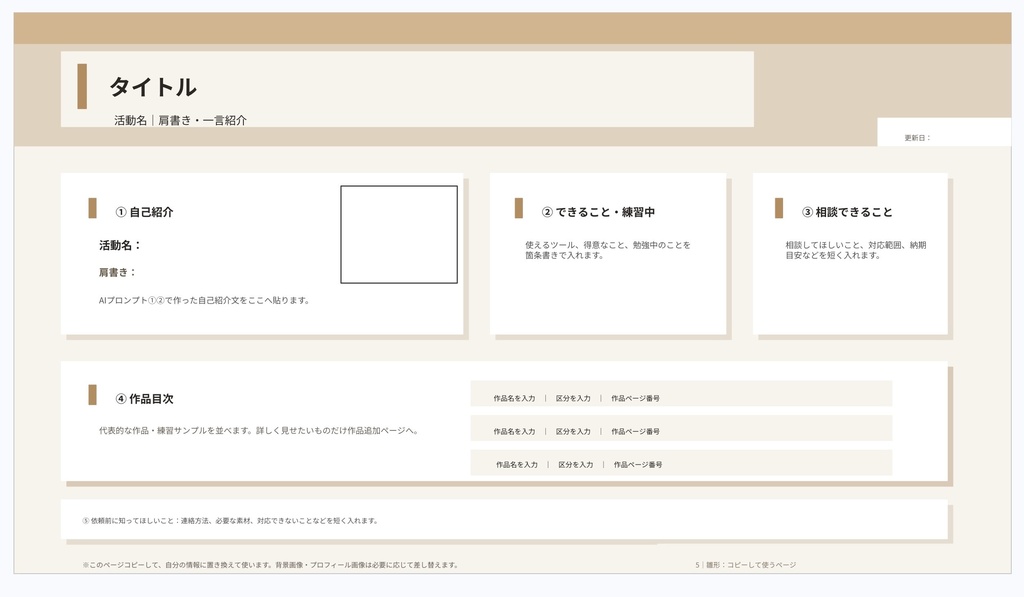Click the empty profile image placeholder box
The height and width of the screenshot is (597, 1024).
(399, 234)
